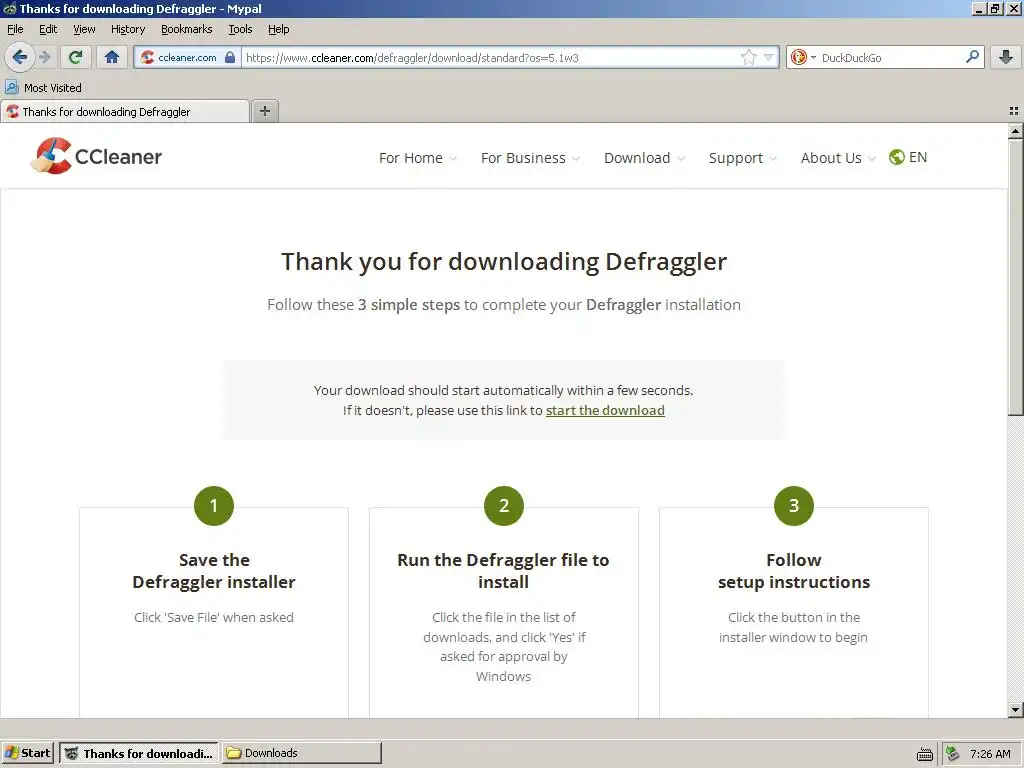Open the Downloads arrow toolbar button

click(1006, 57)
